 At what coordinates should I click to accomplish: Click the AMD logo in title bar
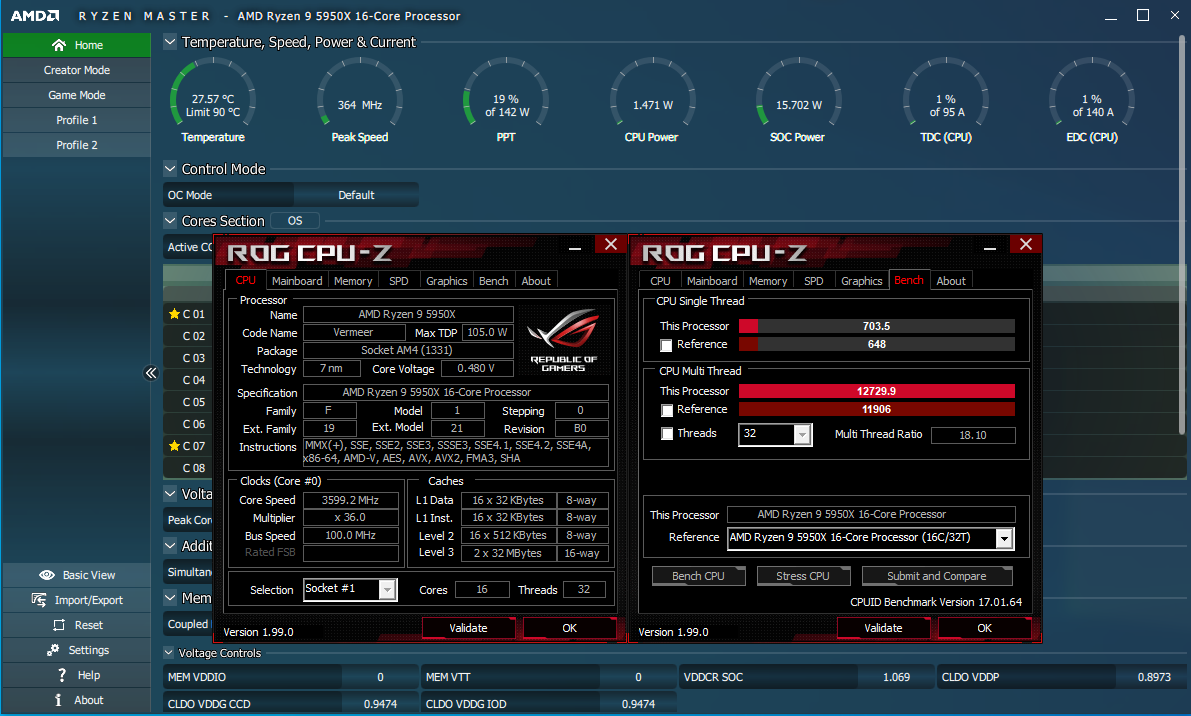(35, 15)
